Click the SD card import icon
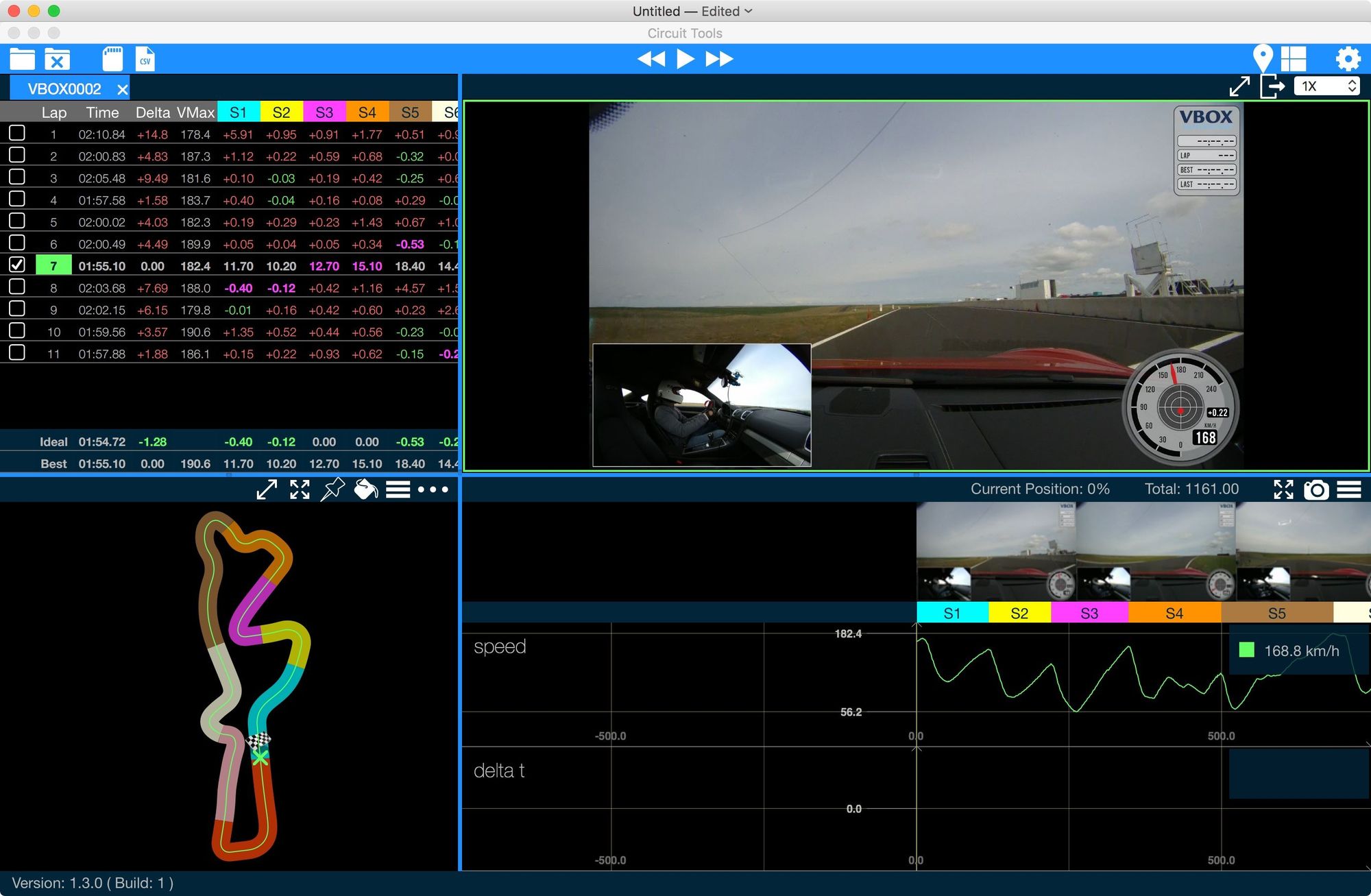 click(x=112, y=60)
